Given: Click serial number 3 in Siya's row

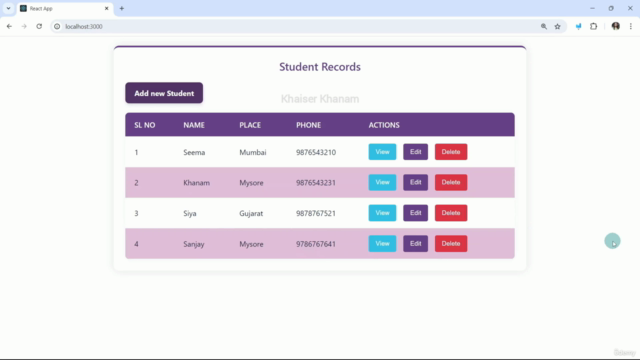Looking at the screenshot, I should (x=136, y=213).
